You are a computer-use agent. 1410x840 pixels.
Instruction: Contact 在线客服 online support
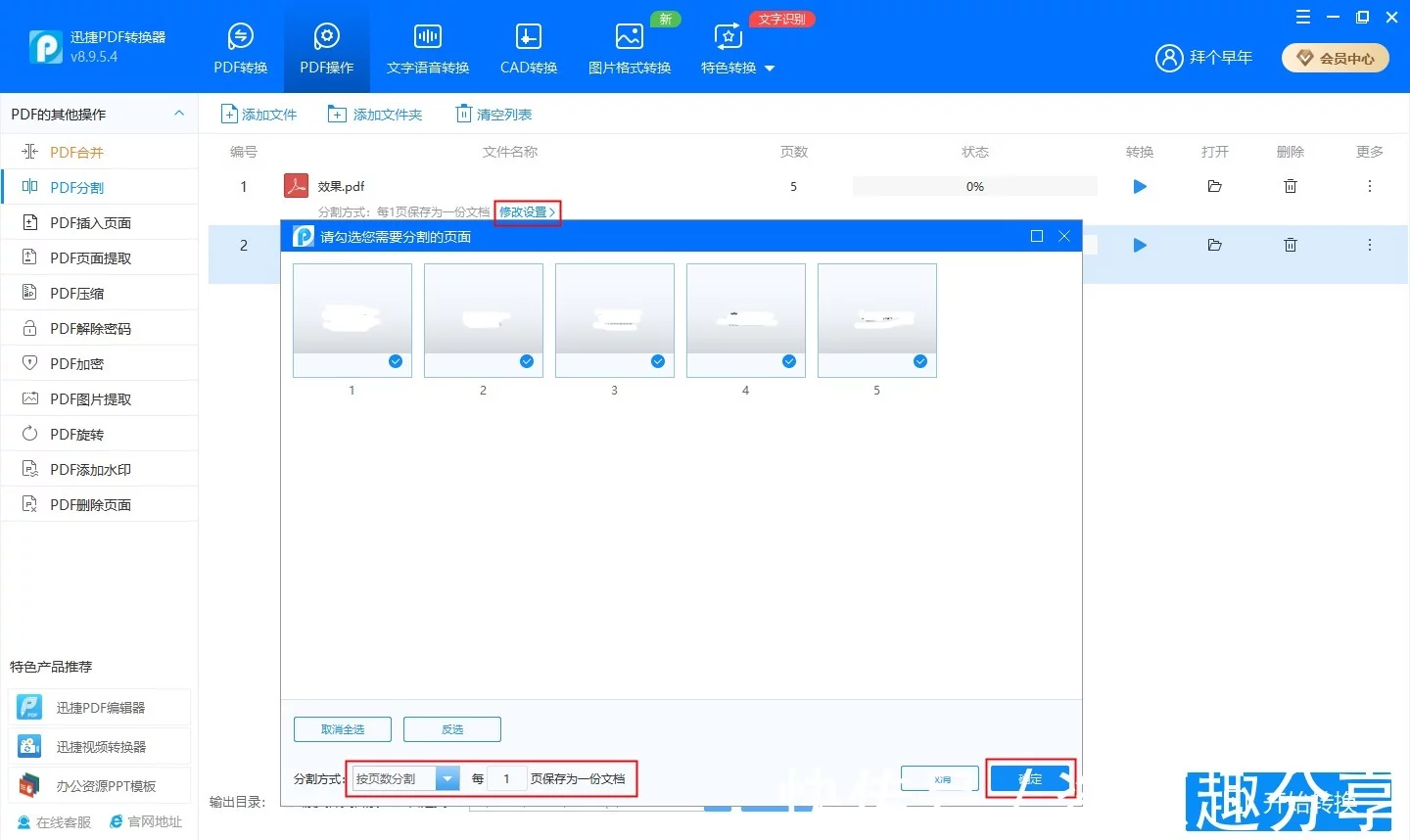pyautogui.click(x=54, y=822)
